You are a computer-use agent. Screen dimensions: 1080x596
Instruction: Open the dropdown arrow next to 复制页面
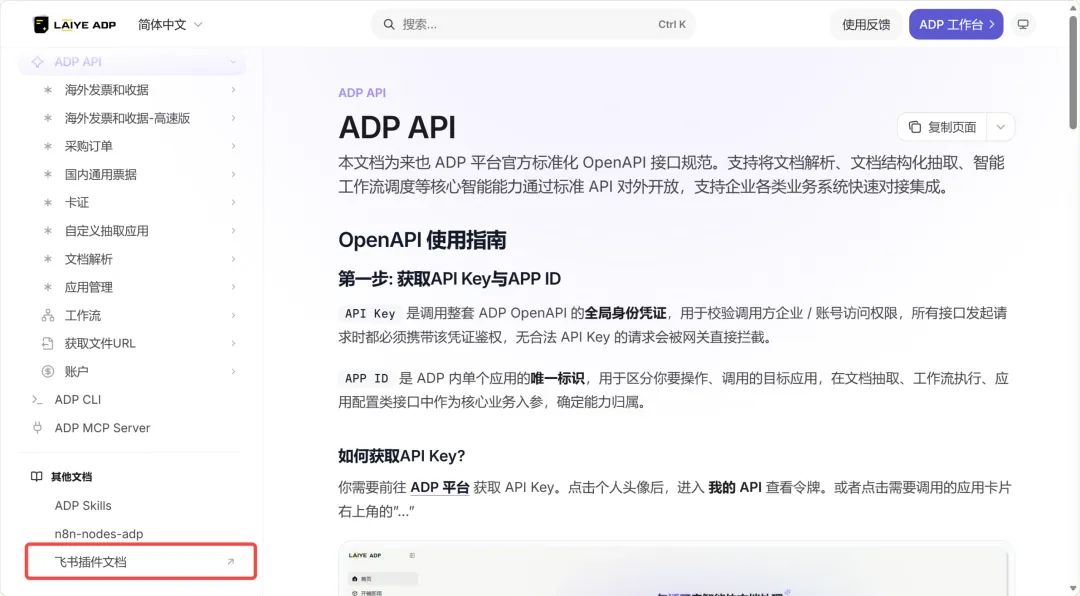coord(1001,127)
